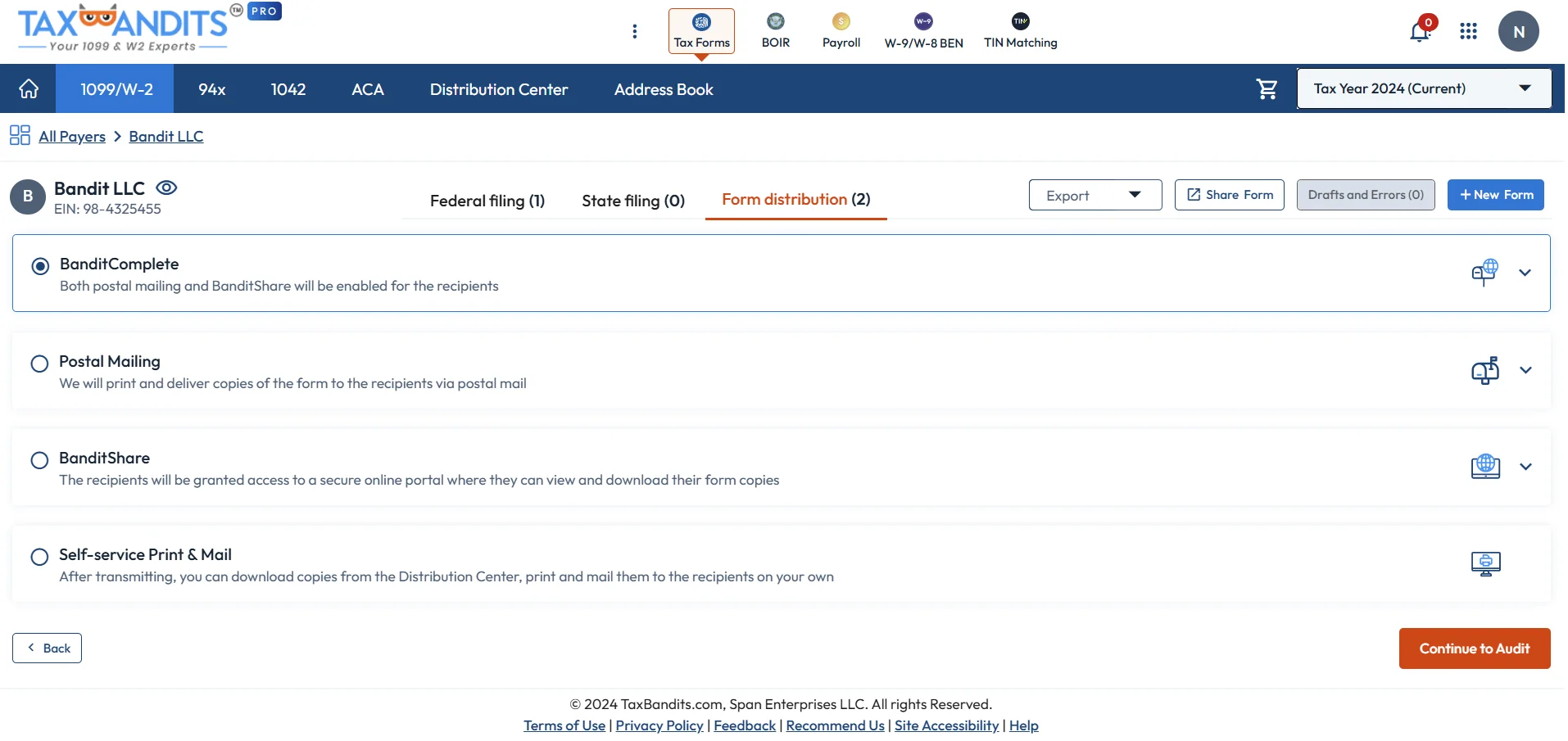
Task: Switch to the Payroll product
Action: (841, 31)
